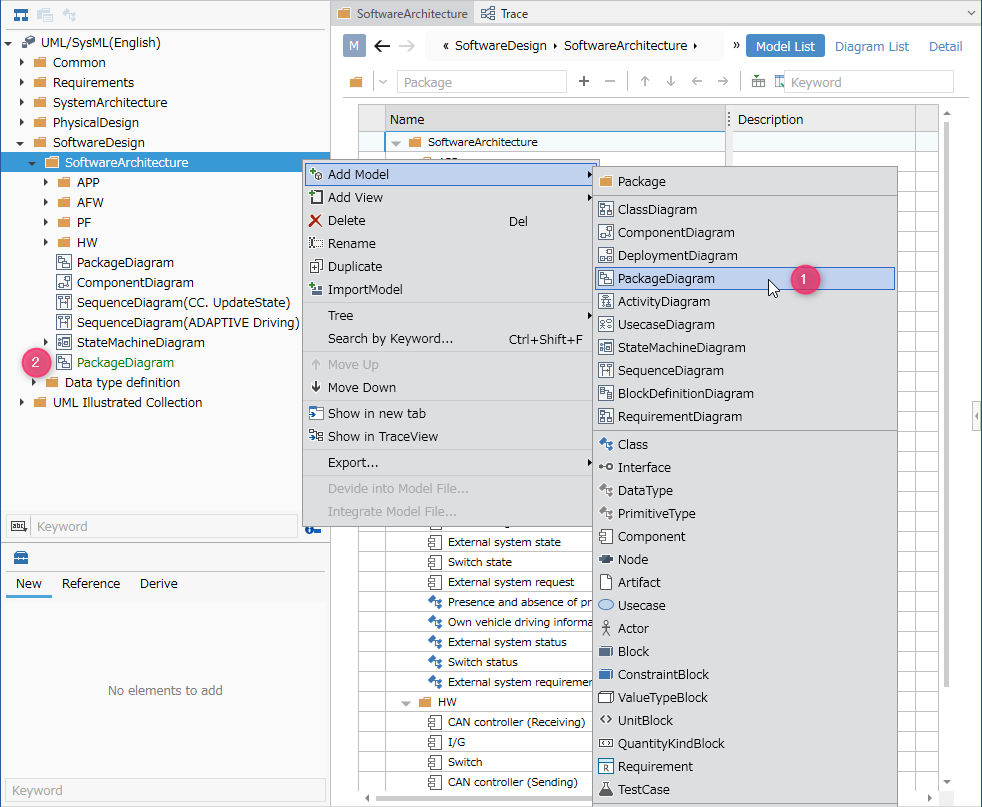Collapse the HW folder in model list
982x807 pixels.
click(x=406, y=703)
